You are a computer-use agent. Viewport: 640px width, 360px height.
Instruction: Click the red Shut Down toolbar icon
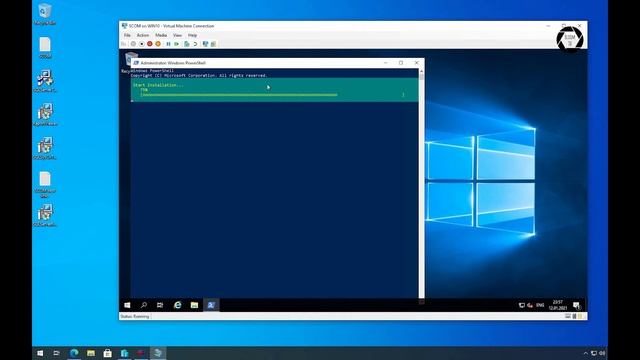[x=150, y=44]
